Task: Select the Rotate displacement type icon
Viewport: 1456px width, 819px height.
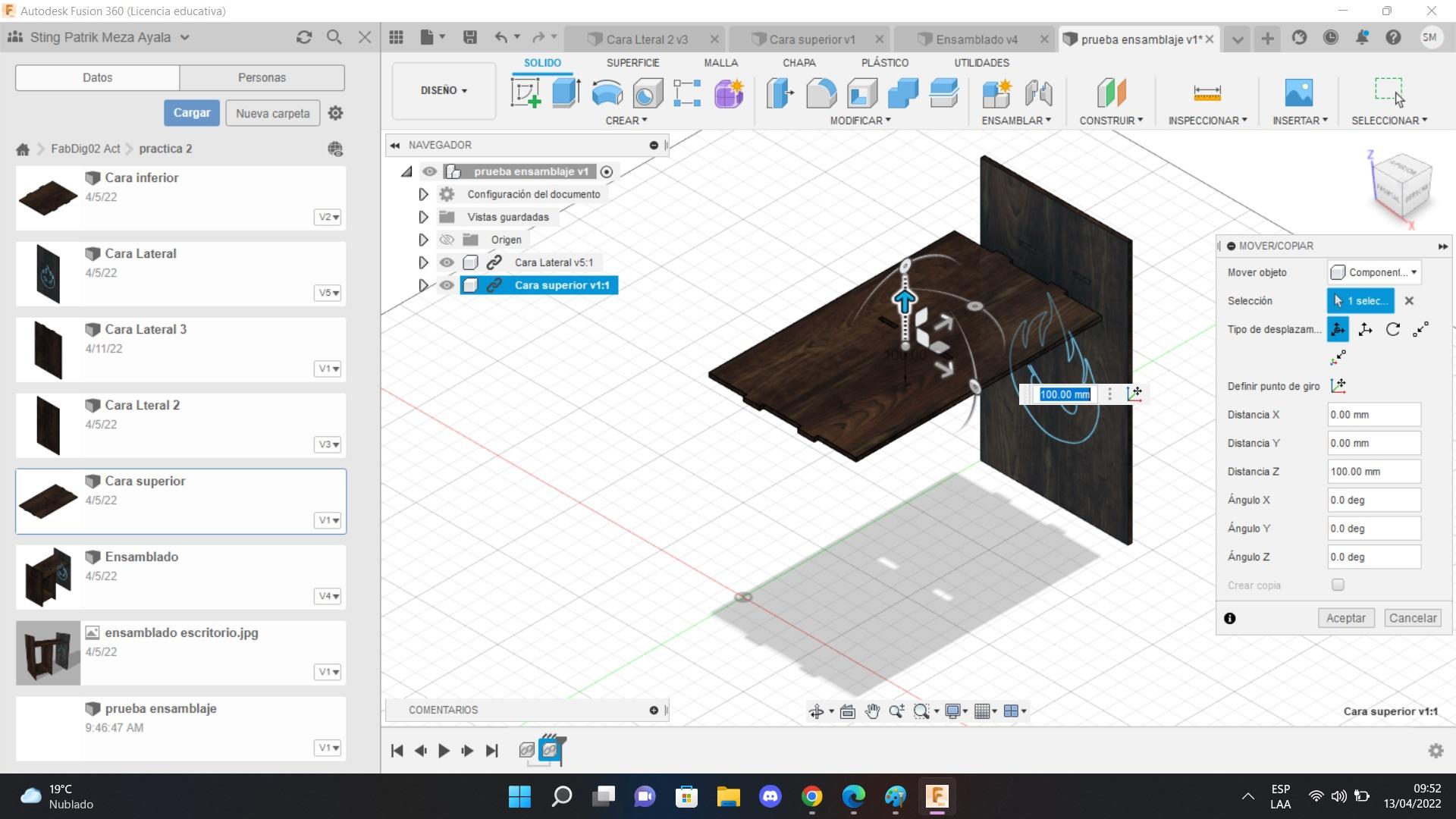Action: tap(1392, 329)
